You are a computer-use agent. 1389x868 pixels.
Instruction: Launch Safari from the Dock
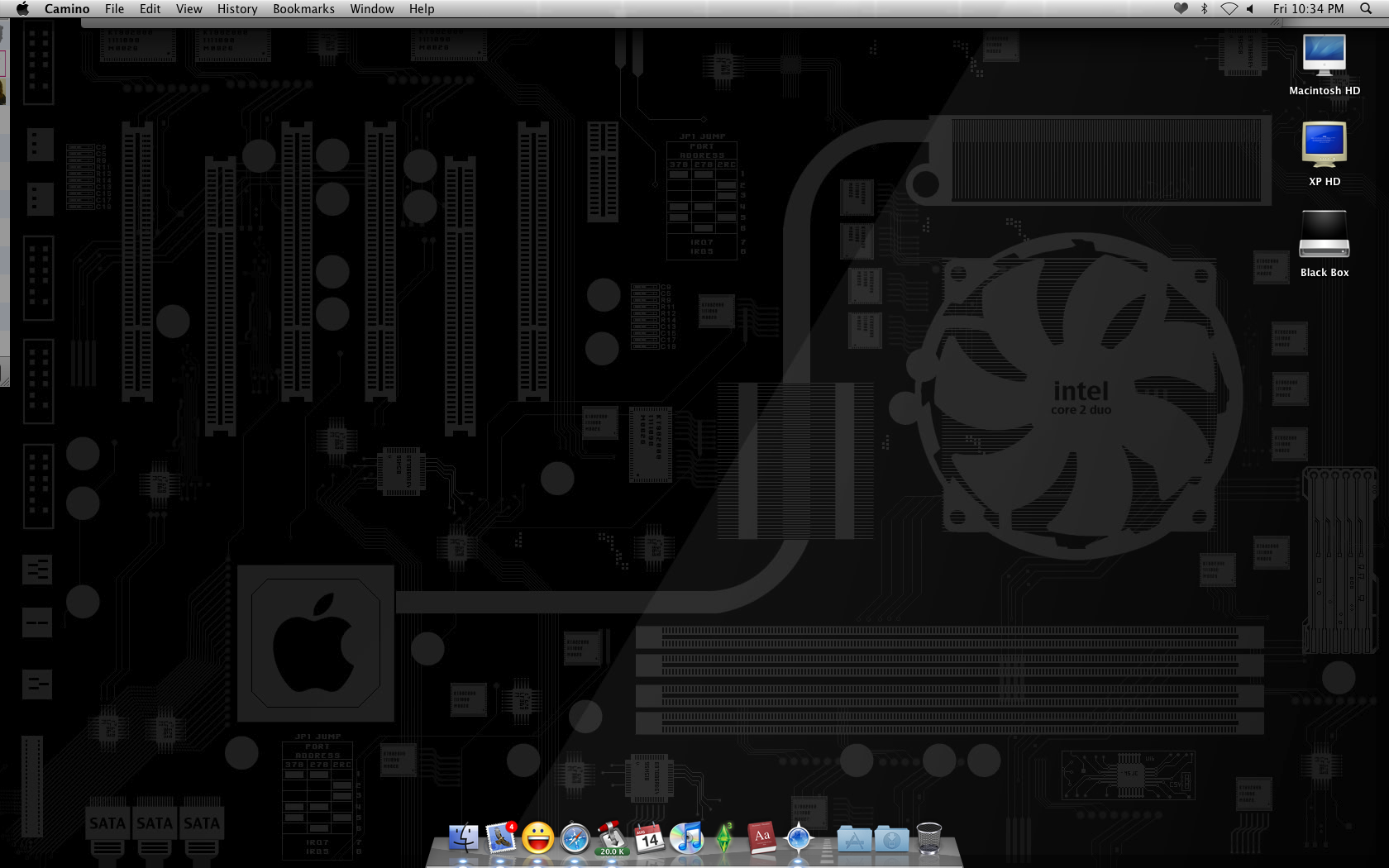pyautogui.click(x=575, y=838)
